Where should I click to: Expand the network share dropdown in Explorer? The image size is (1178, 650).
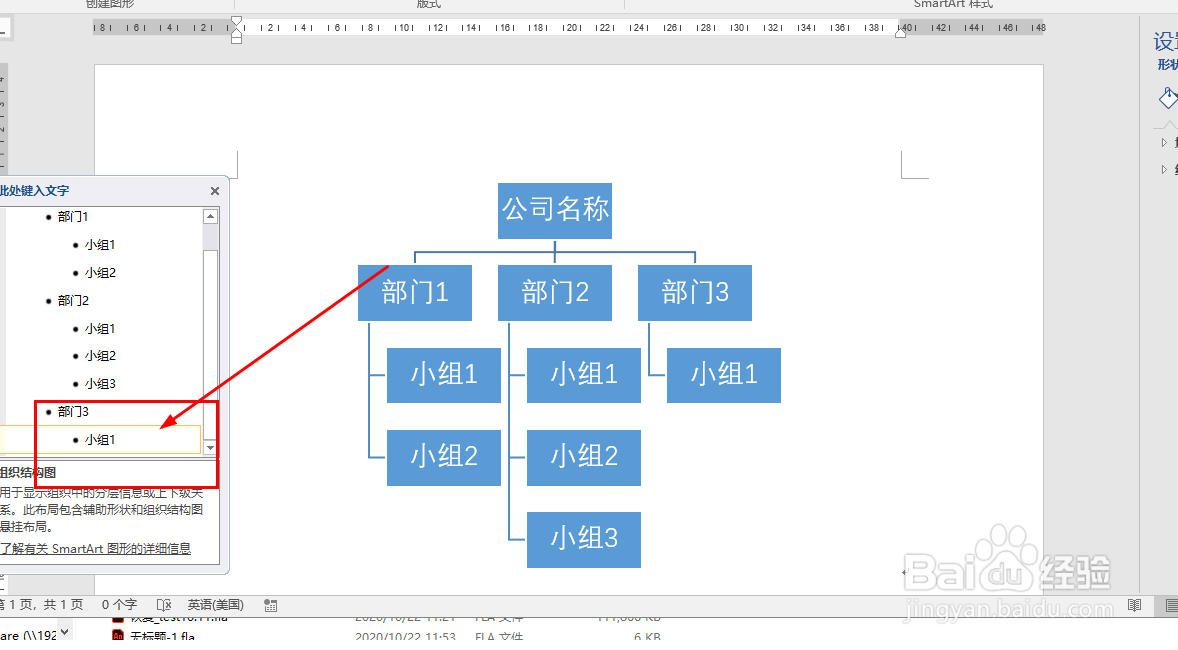(65, 633)
